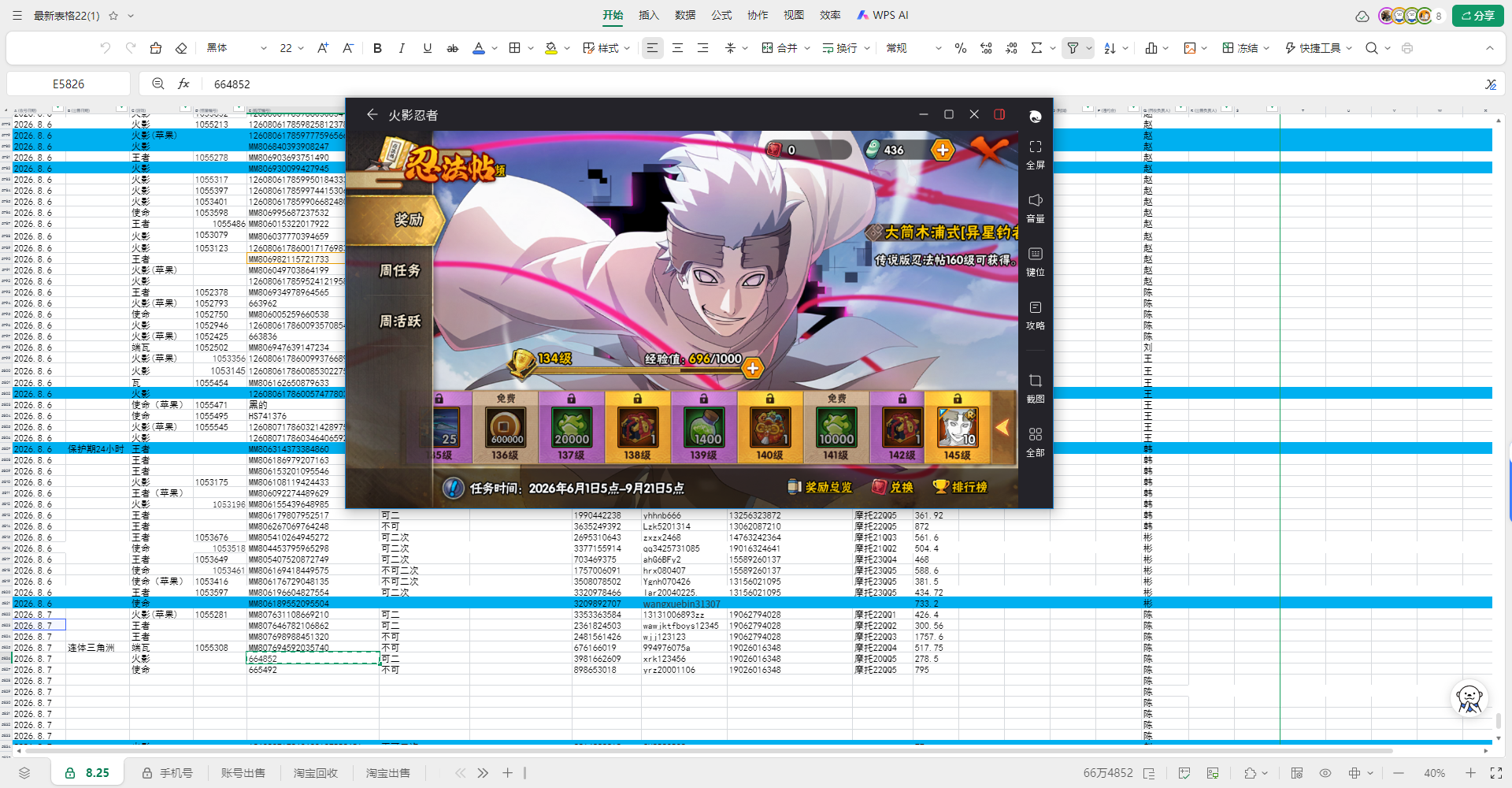Switch to the 插入 ribbon tab

coord(649,15)
